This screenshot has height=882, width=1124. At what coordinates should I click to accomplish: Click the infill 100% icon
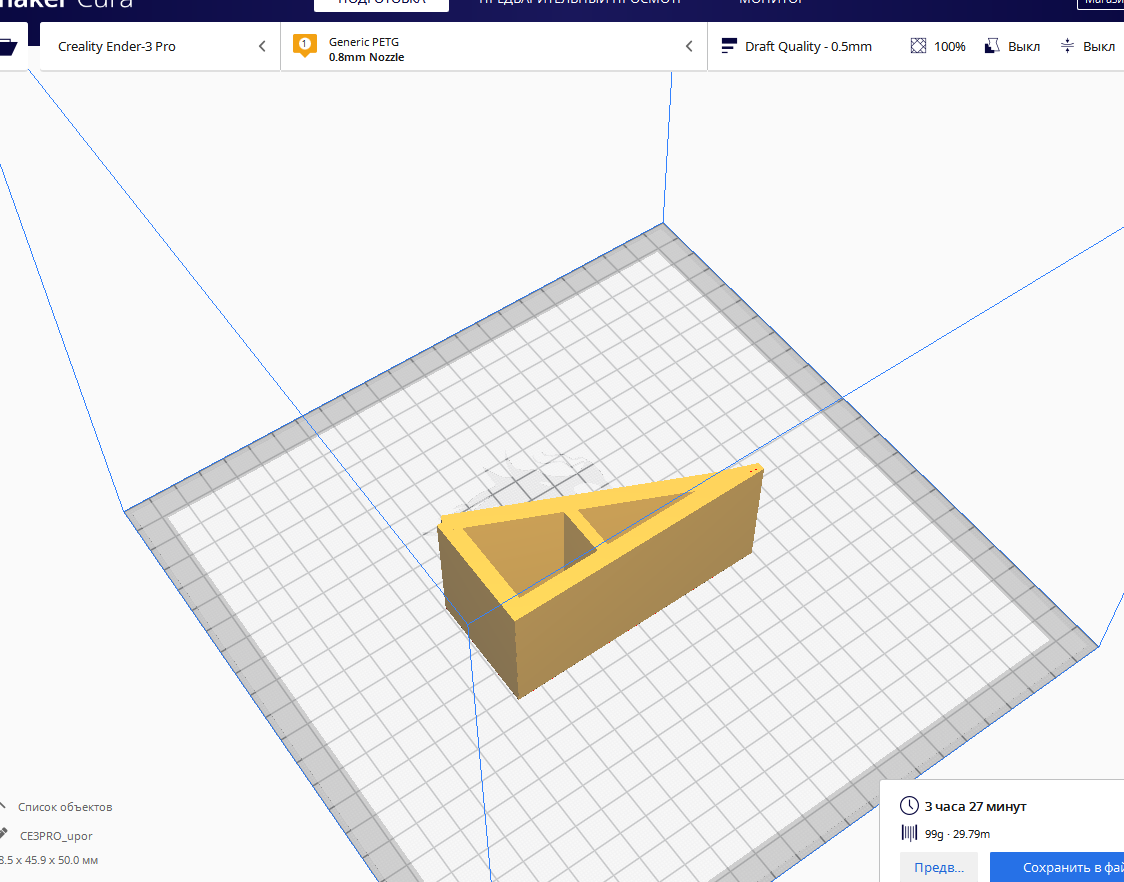919,46
